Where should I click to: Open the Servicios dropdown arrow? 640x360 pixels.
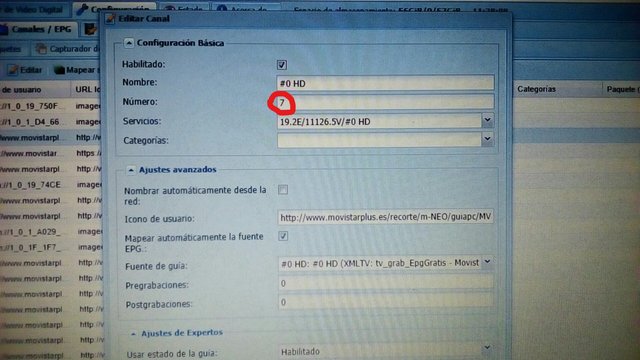(x=487, y=120)
